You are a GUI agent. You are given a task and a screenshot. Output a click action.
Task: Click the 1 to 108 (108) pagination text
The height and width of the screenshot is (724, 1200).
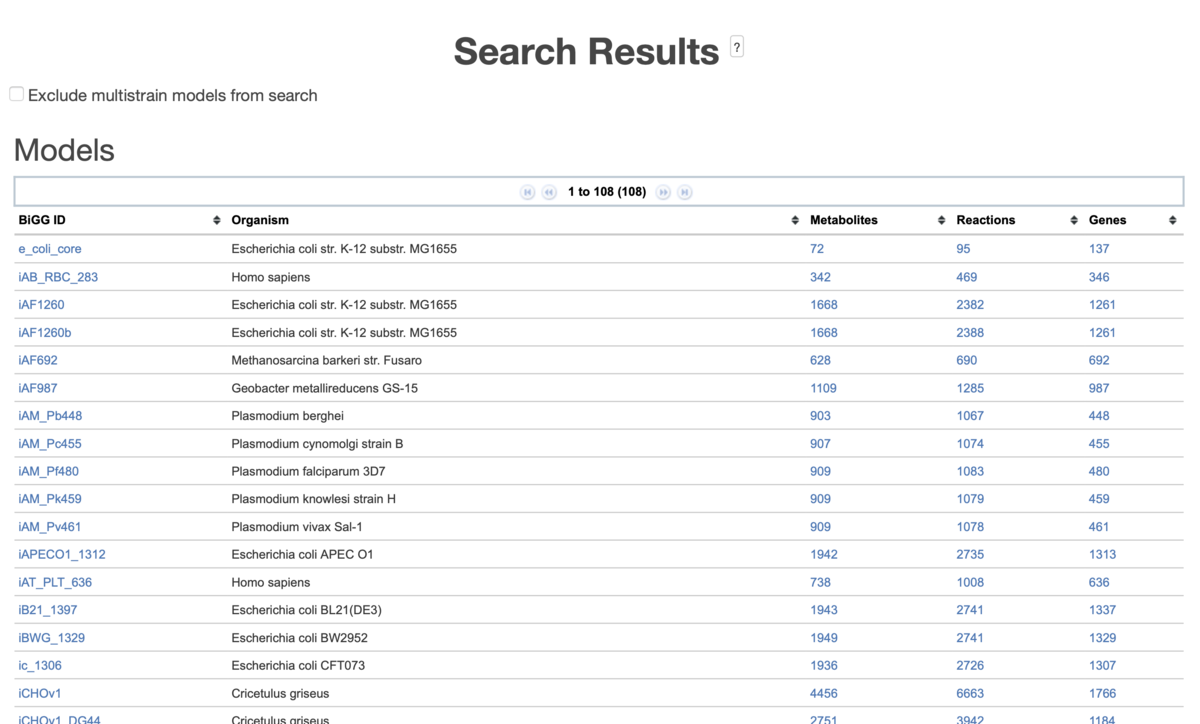tap(607, 192)
